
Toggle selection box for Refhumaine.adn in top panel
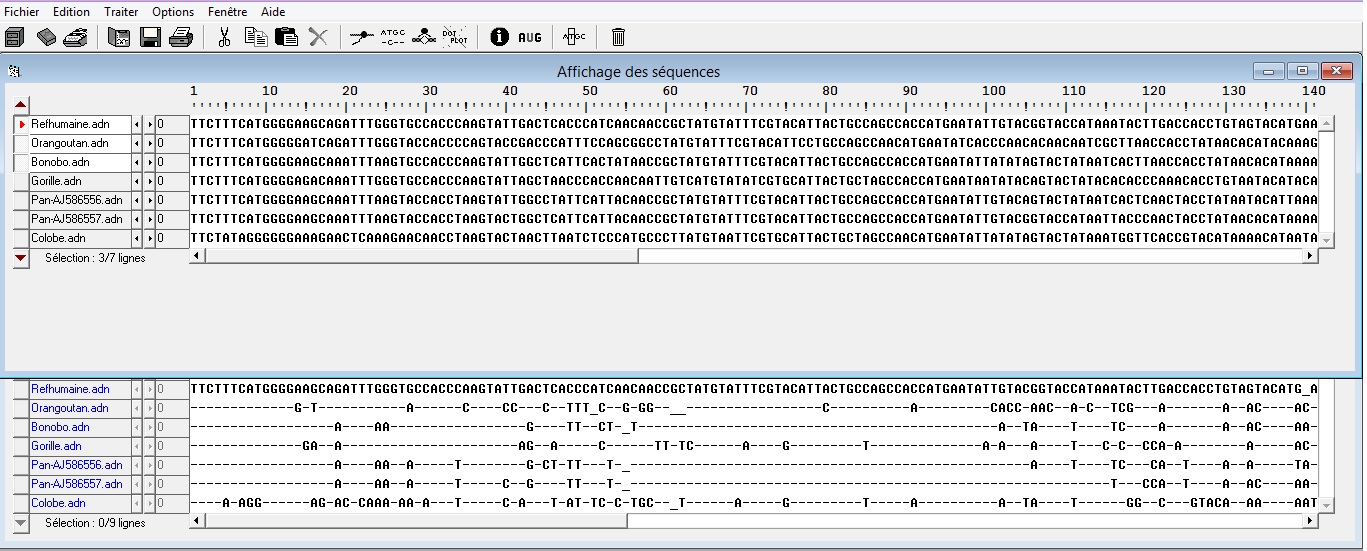tap(21, 124)
